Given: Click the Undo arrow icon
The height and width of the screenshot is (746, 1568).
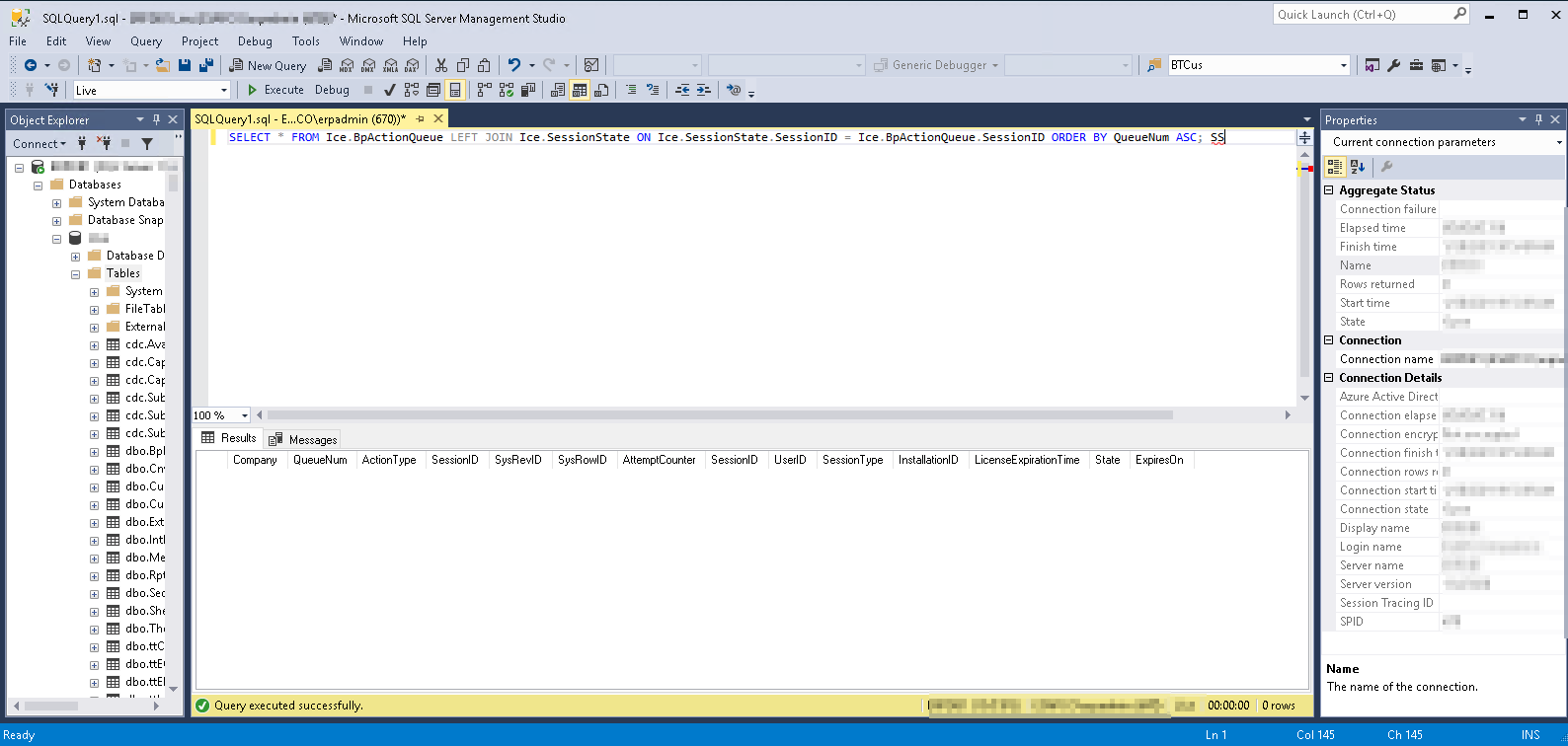Looking at the screenshot, I should (x=513, y=65).
